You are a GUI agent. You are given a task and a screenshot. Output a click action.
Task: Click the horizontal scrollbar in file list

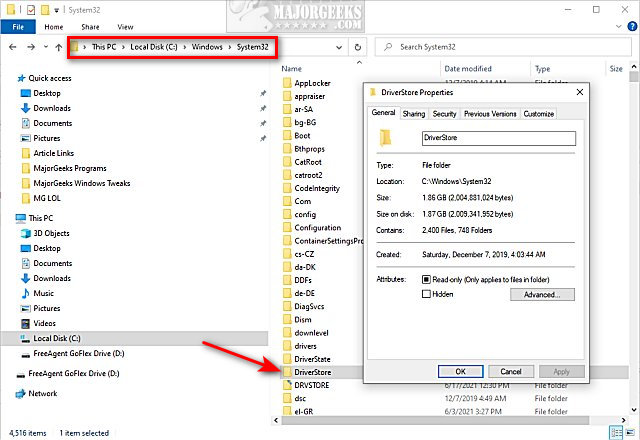435,420
